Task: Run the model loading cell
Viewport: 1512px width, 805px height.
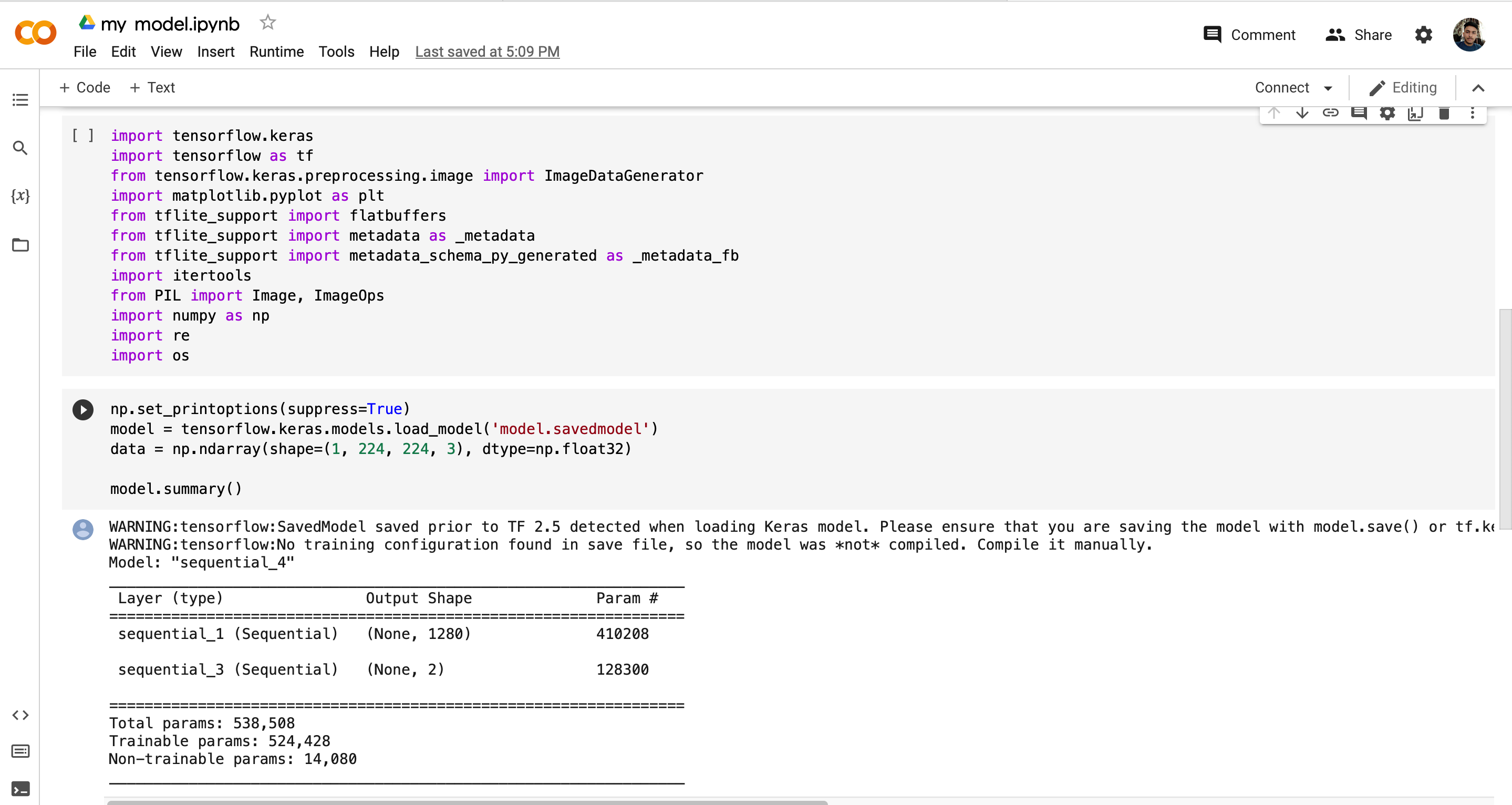Action: click(83, 409)
